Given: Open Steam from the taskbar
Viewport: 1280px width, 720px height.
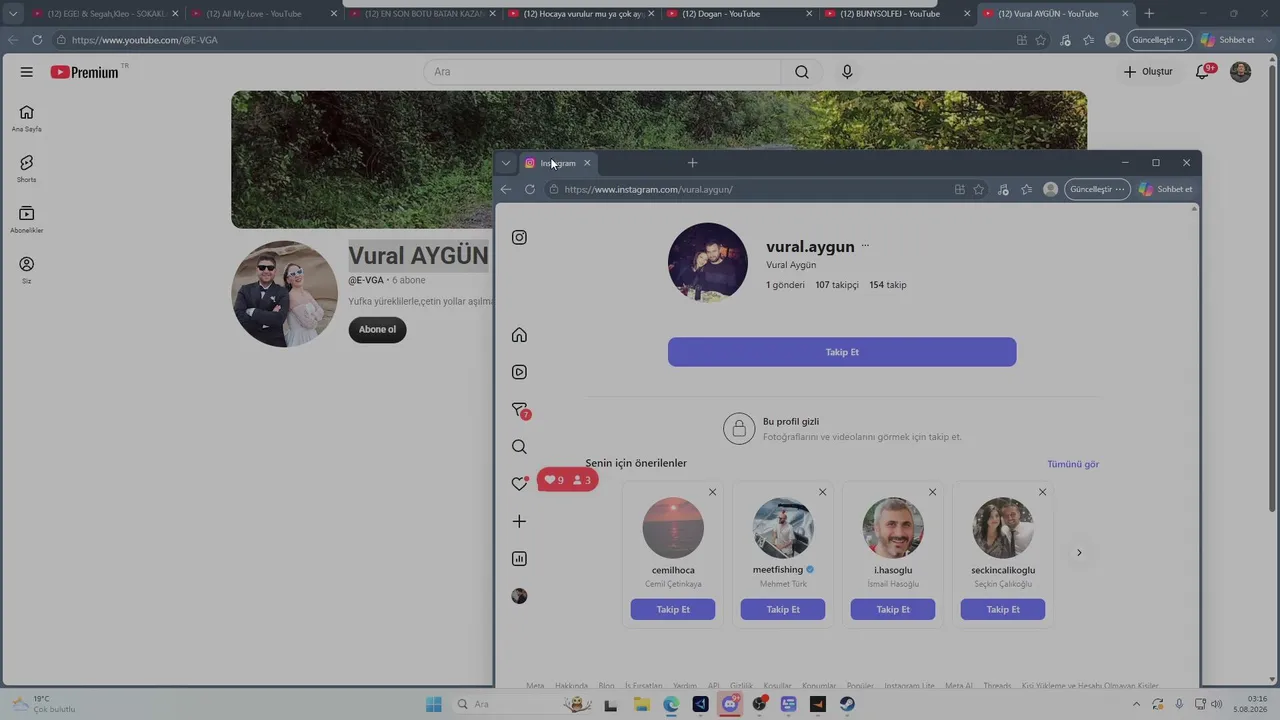Looking at the screenshot, I should pos(847,704).
